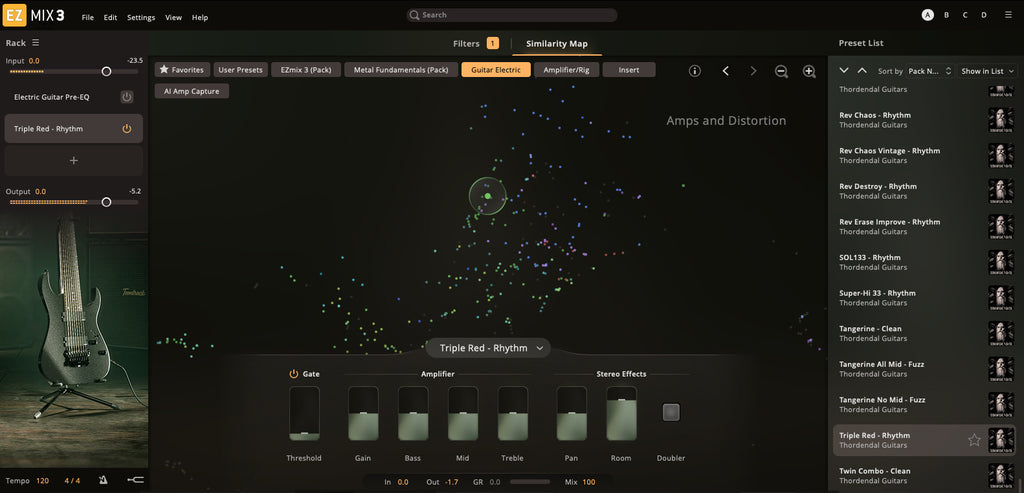Select Twin Combo - Clean preset
This screenshot has width=1024, height=493.
pos(924,476)
